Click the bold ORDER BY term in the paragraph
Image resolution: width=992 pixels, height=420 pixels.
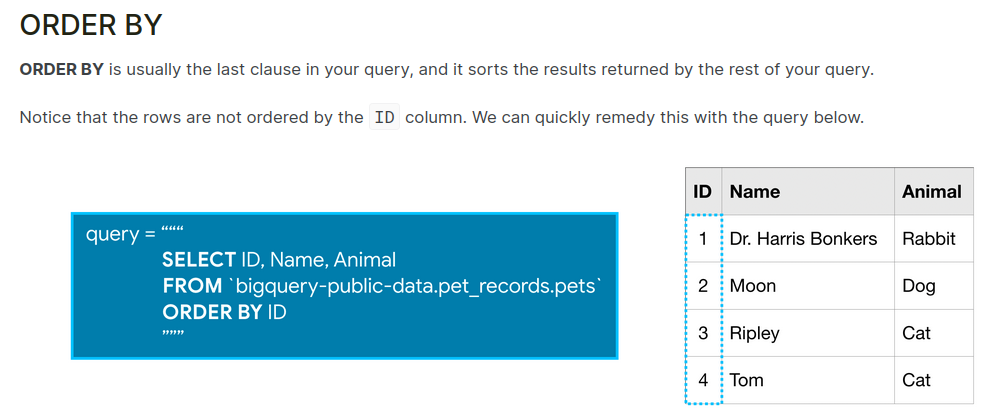62,71
